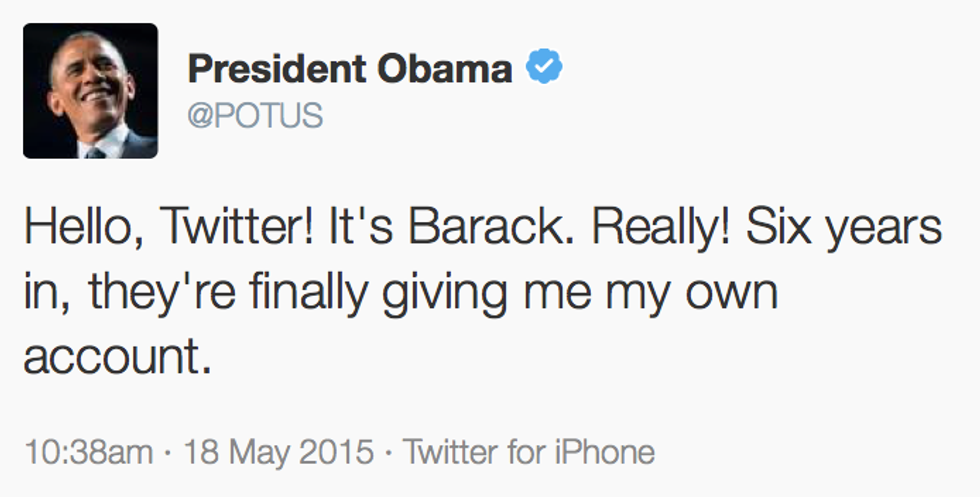Screen dimensions: 980x497
Task: Click President Obama's profile photo
Action: point(90,91)
